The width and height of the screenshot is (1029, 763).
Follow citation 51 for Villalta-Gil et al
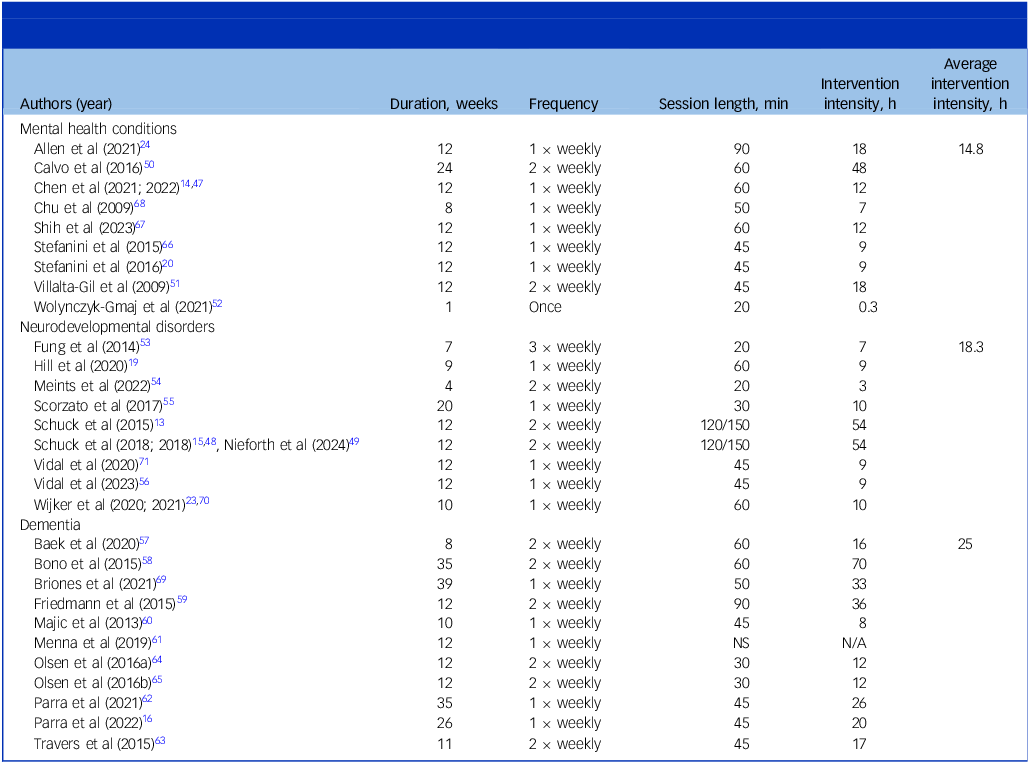[176, 283]
